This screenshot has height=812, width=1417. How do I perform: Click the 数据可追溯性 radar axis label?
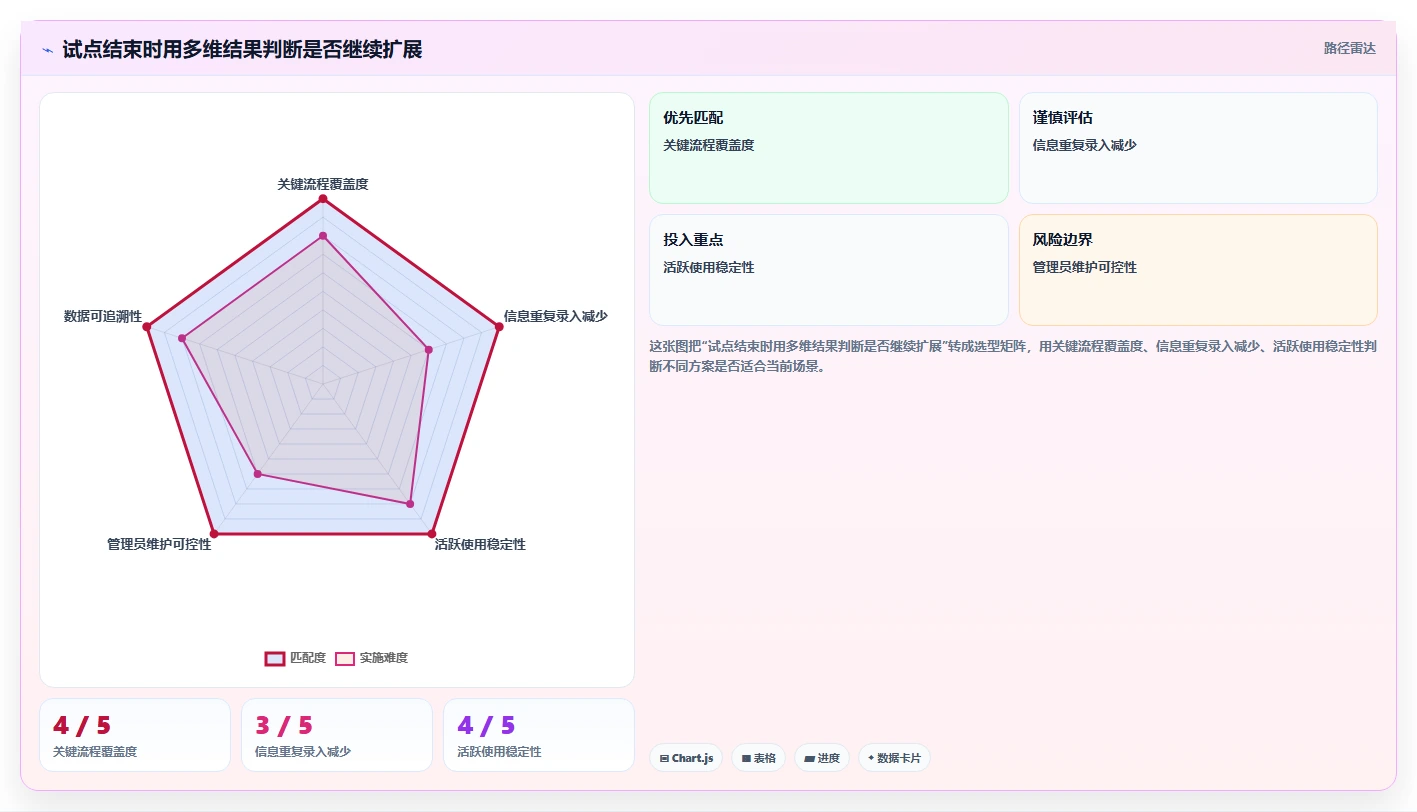(103, 316)
